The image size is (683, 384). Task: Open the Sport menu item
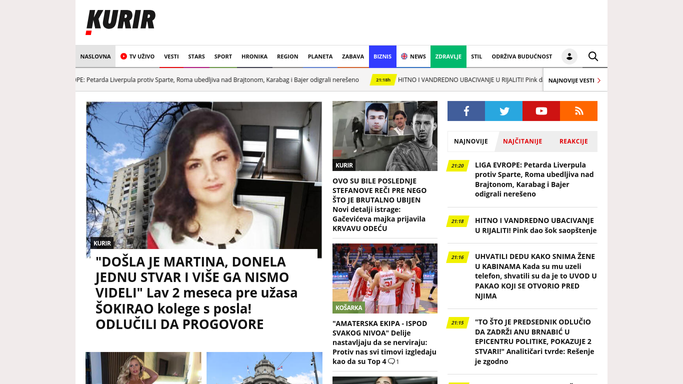tap(223, 57)
